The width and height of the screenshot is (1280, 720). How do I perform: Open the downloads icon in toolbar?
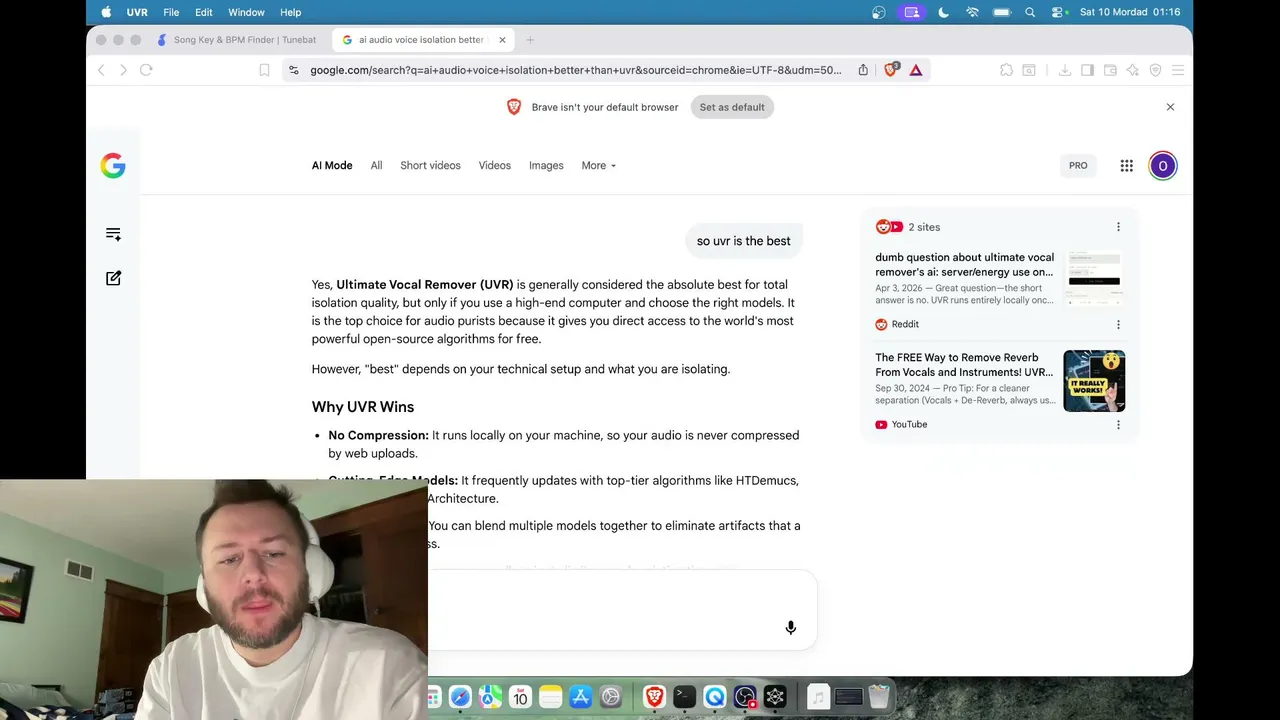(x=1065, y=70)
